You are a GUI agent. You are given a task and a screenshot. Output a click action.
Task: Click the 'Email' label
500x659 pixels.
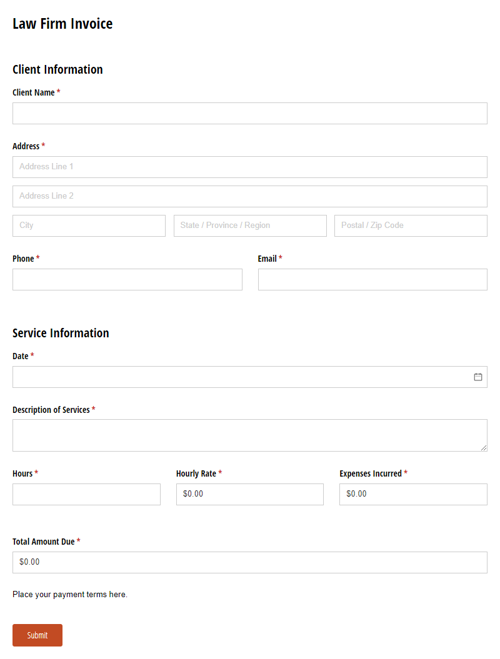(267, 258)
